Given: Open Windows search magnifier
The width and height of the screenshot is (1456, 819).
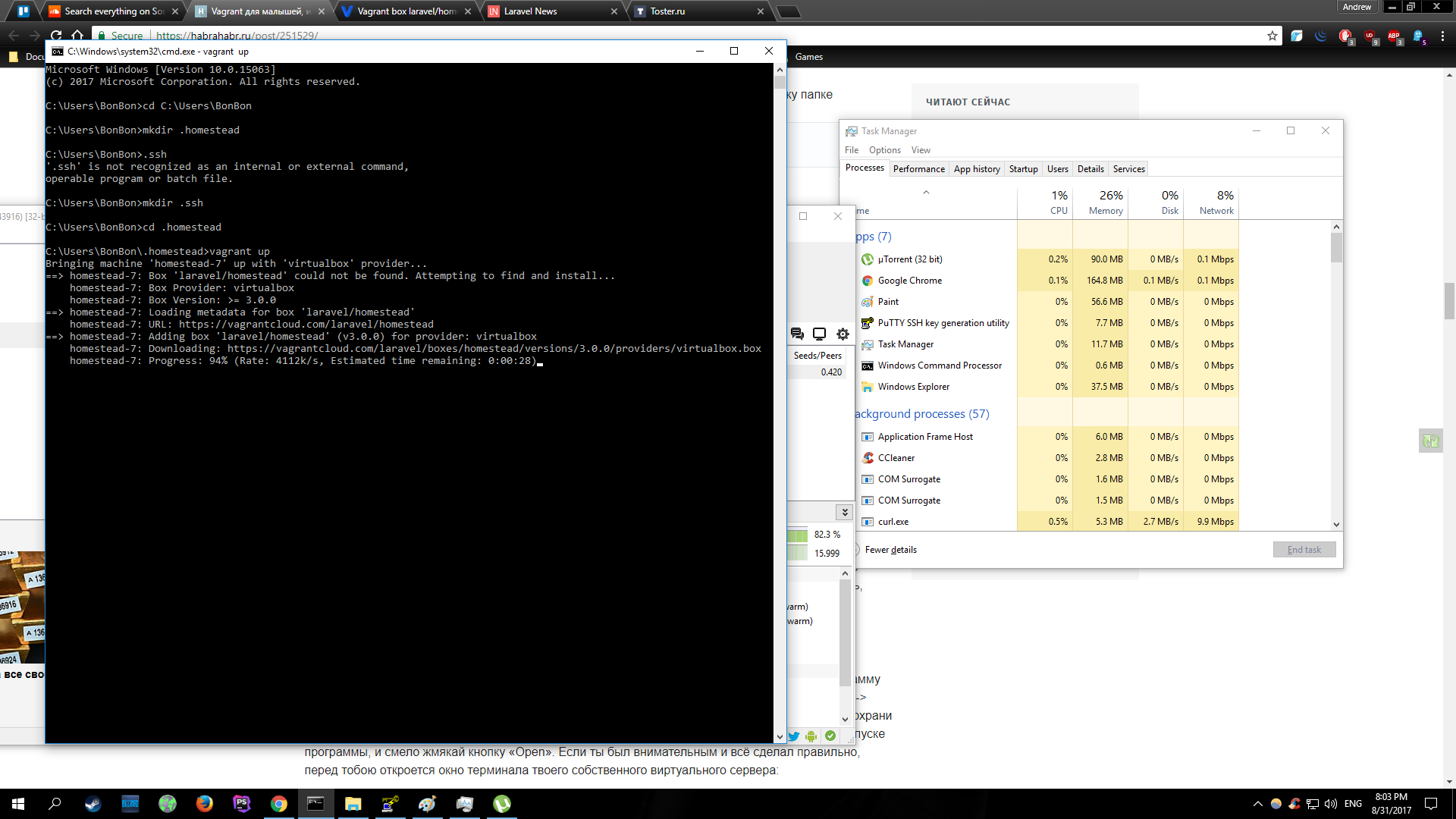Looking at the screenshot, I should click(55, 804).
